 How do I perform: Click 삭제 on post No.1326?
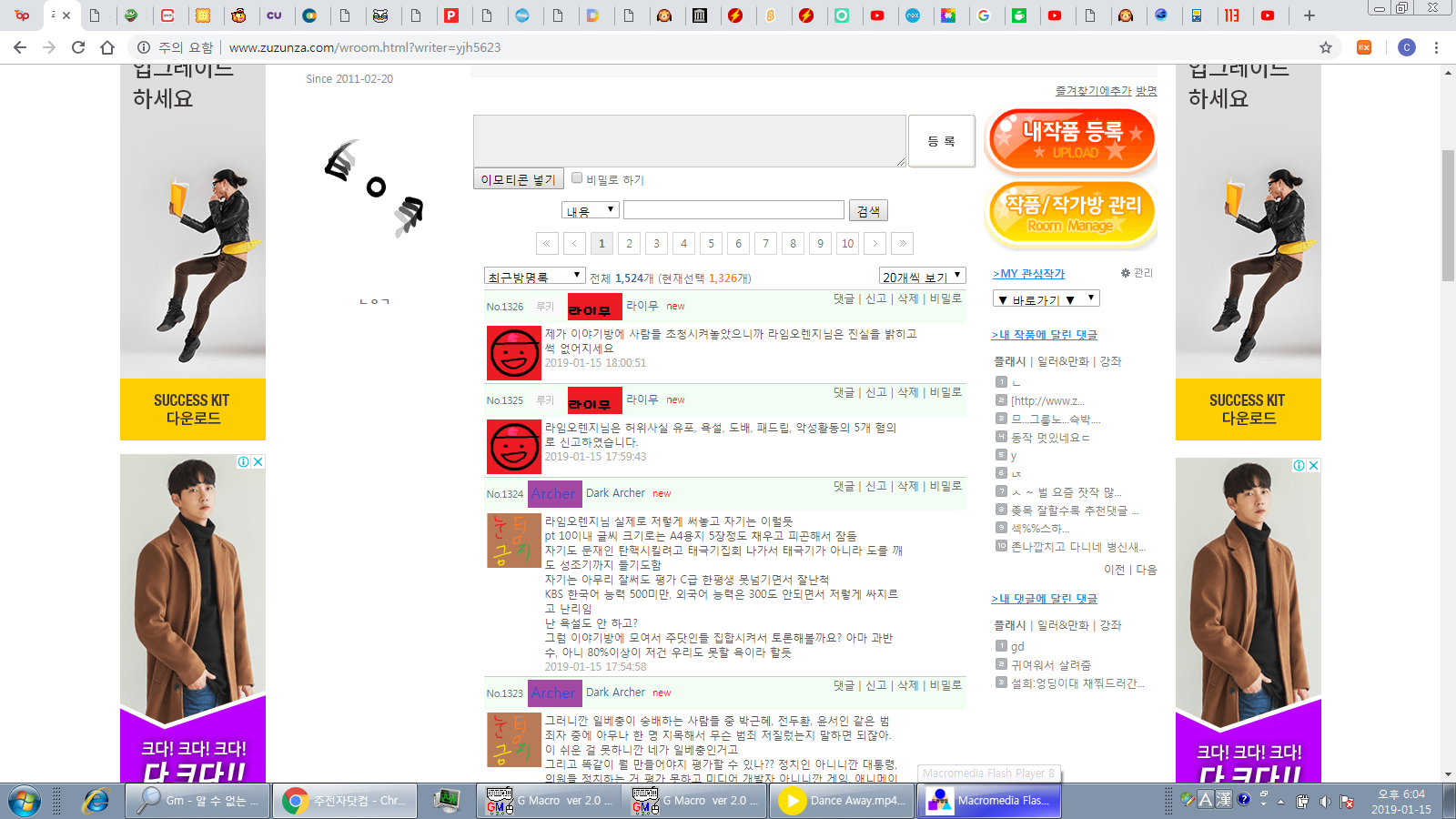tap(907, 298)
